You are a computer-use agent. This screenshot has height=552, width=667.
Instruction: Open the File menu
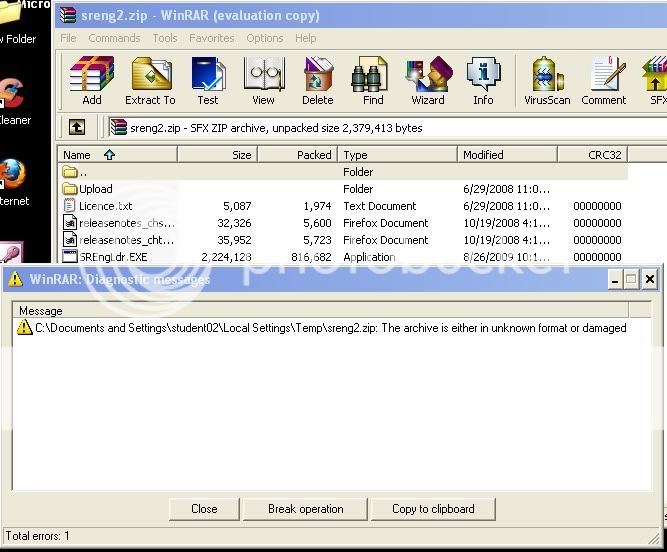coord(68,38)
